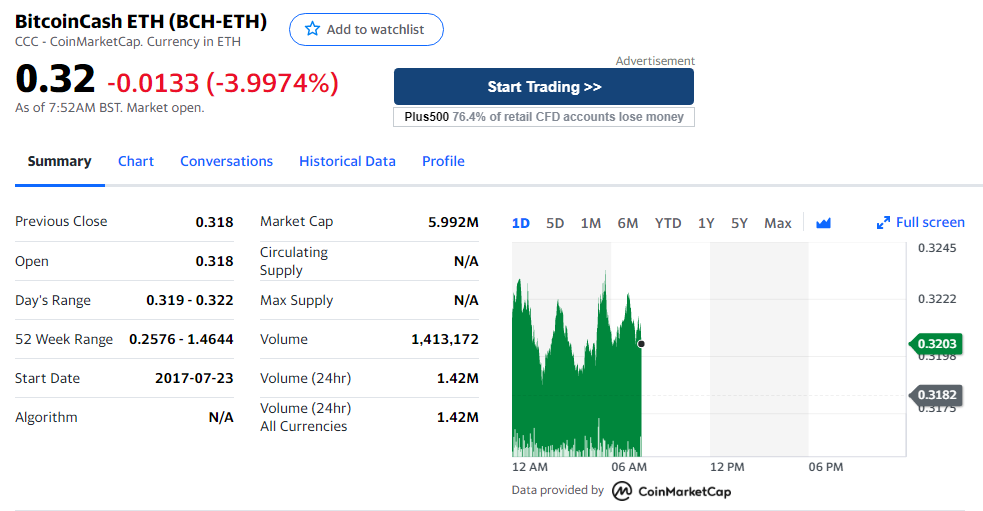Image resolution: width=983 pixels, height=511 pixels.
Task: Show the Max chart range
Action: click(x=777, y=223)
